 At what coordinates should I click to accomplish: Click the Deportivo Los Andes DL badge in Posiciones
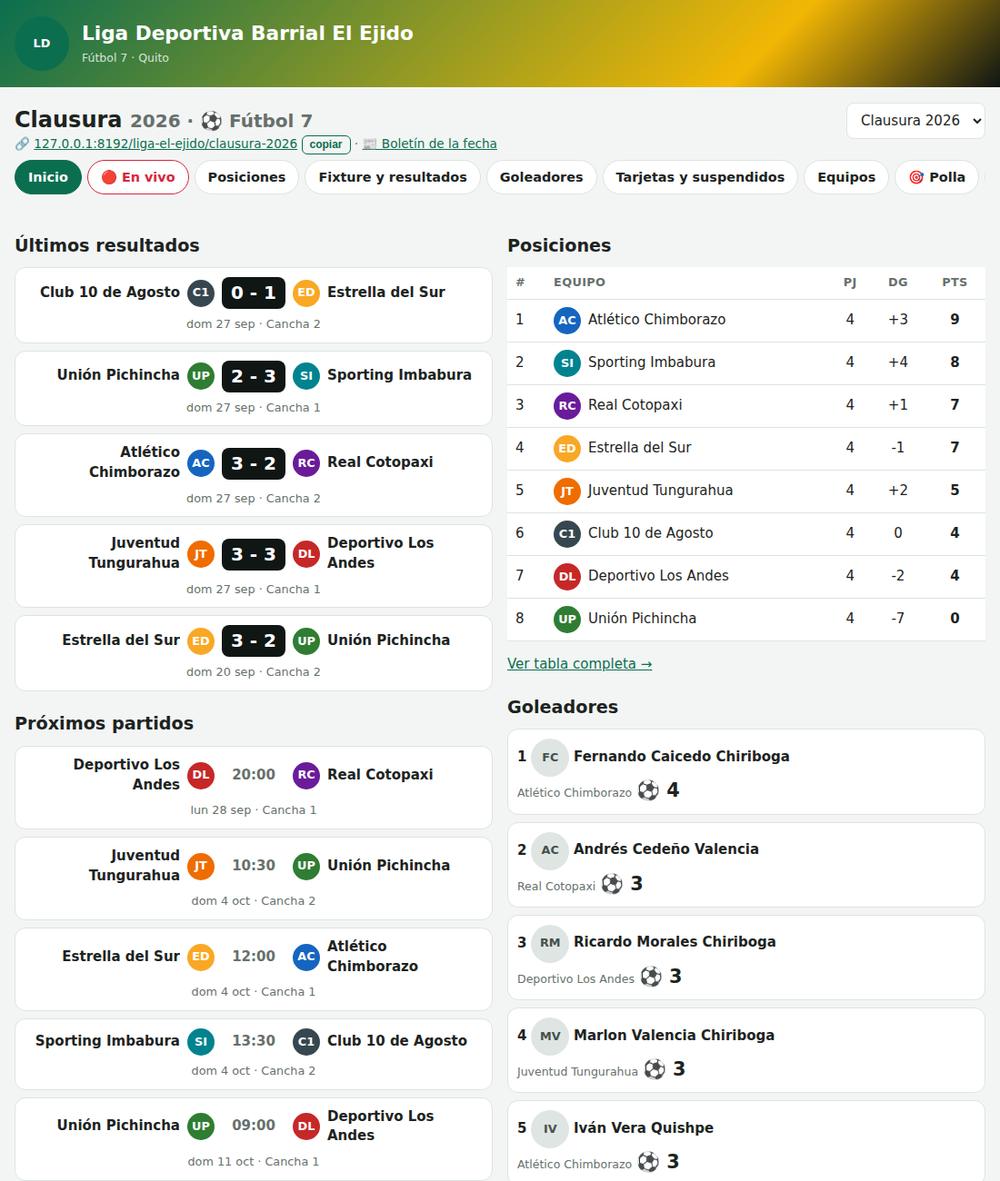tap(567, 576)
